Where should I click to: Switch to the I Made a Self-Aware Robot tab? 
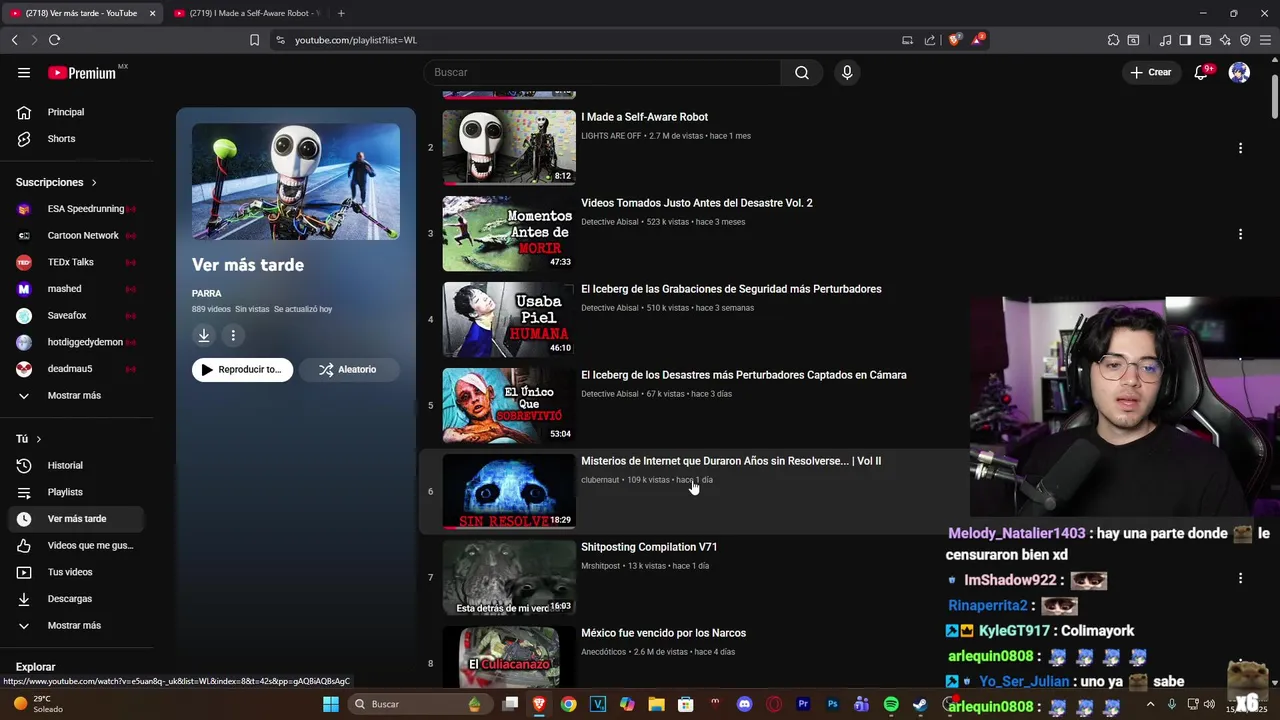[x=245, y=13]
